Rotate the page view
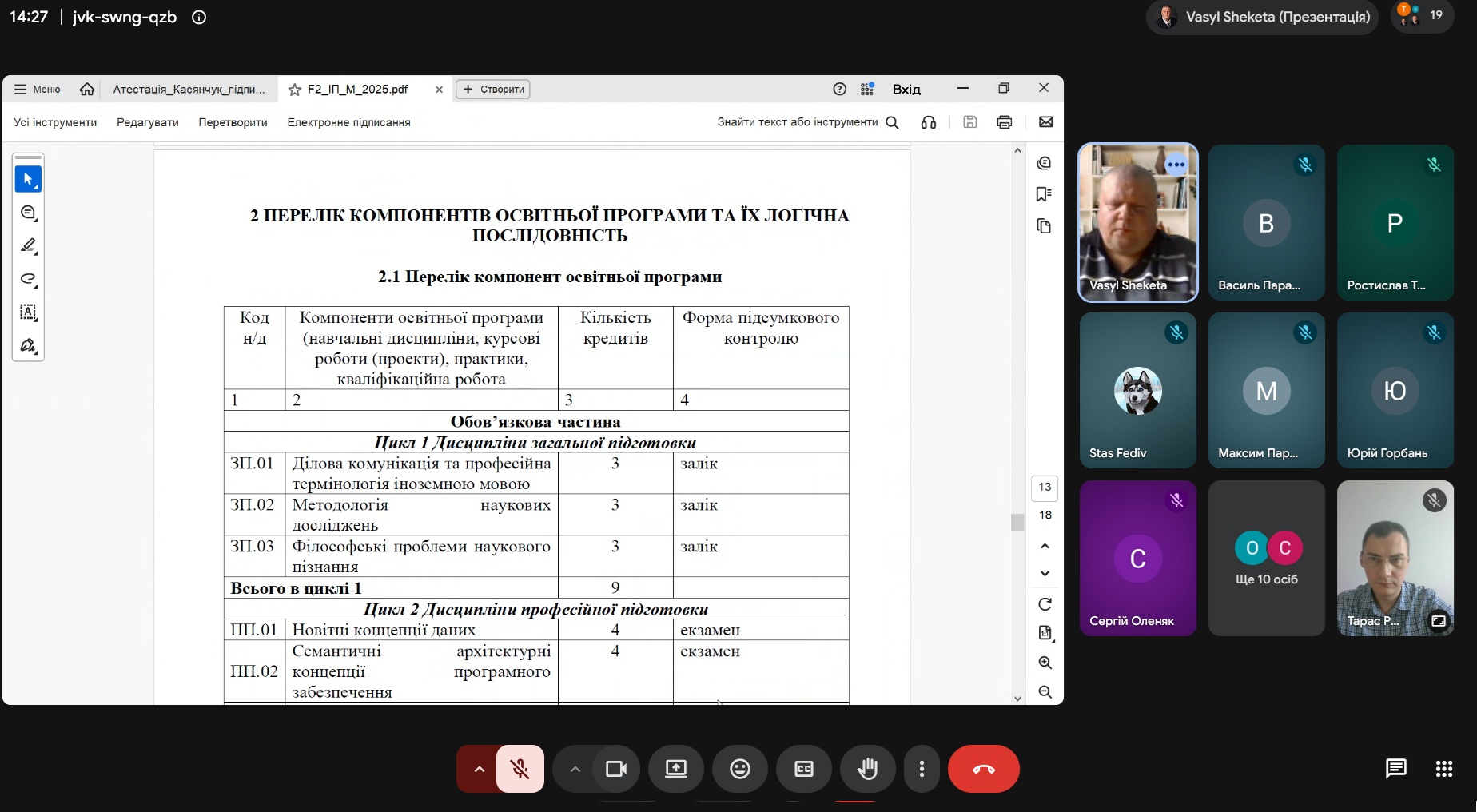The width and height of the screenshot is (1477, 812). [x=1045, y=604]
